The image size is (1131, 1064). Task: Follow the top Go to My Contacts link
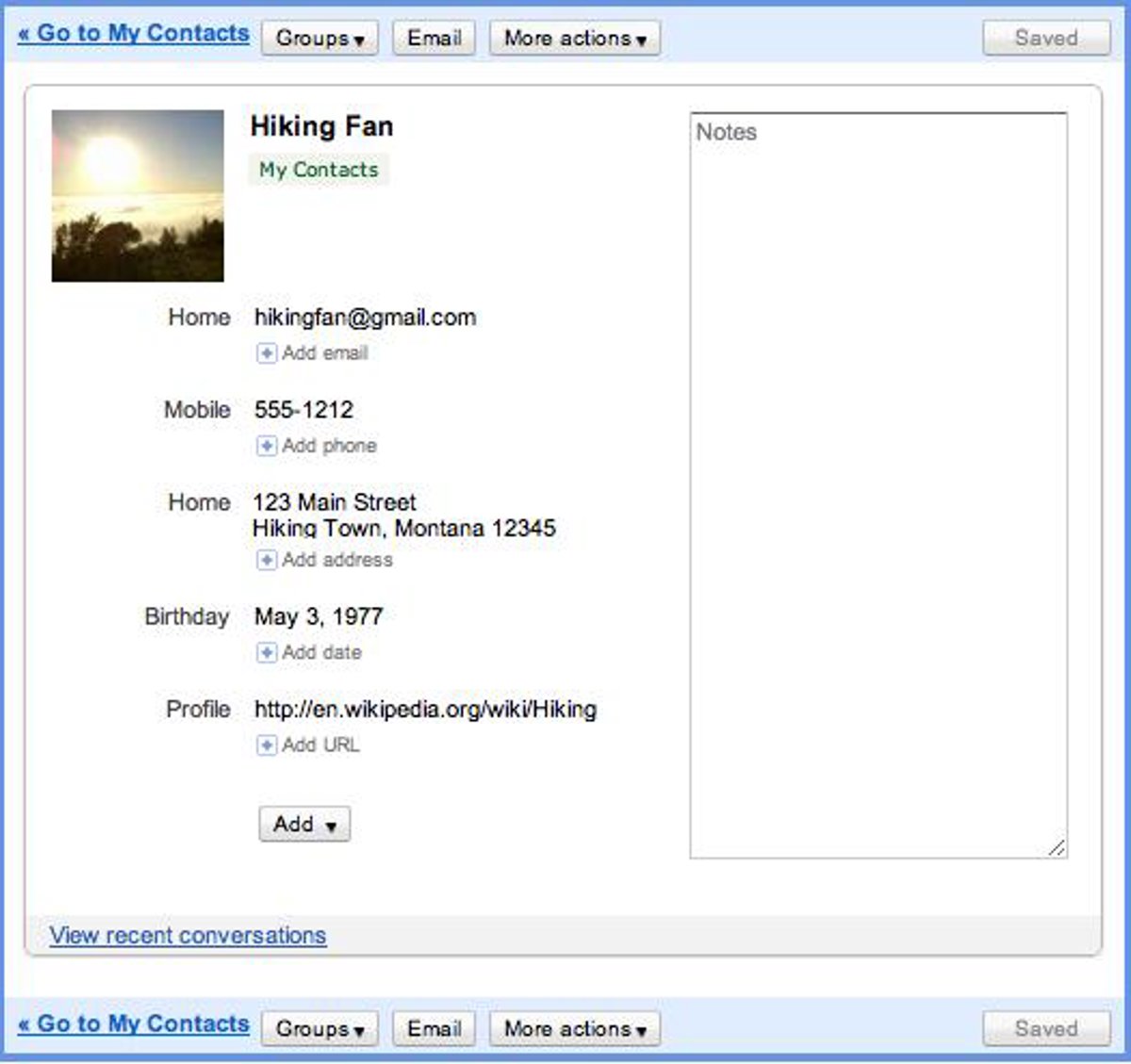(134, 33)
